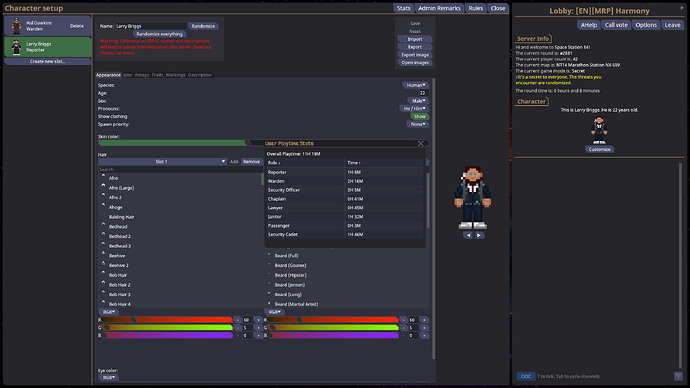Close the User Playtime Stats window
Viewport: 690px width, 388px height.
pos(421,143)
